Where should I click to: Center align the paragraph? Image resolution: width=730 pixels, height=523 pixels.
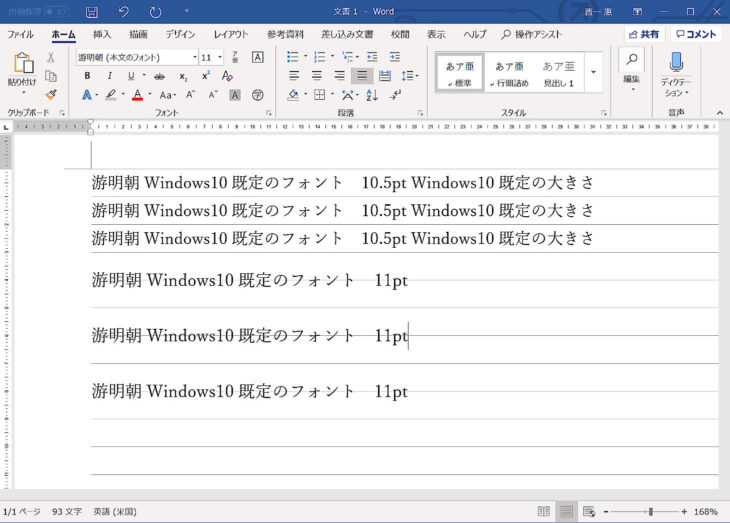316,76
